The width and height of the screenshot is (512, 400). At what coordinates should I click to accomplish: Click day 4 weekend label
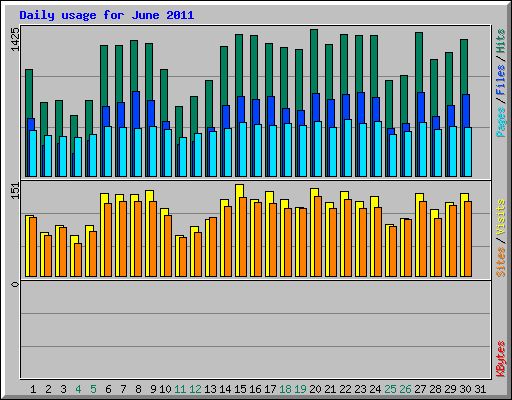pyautogui.click(x=78, y=389)
